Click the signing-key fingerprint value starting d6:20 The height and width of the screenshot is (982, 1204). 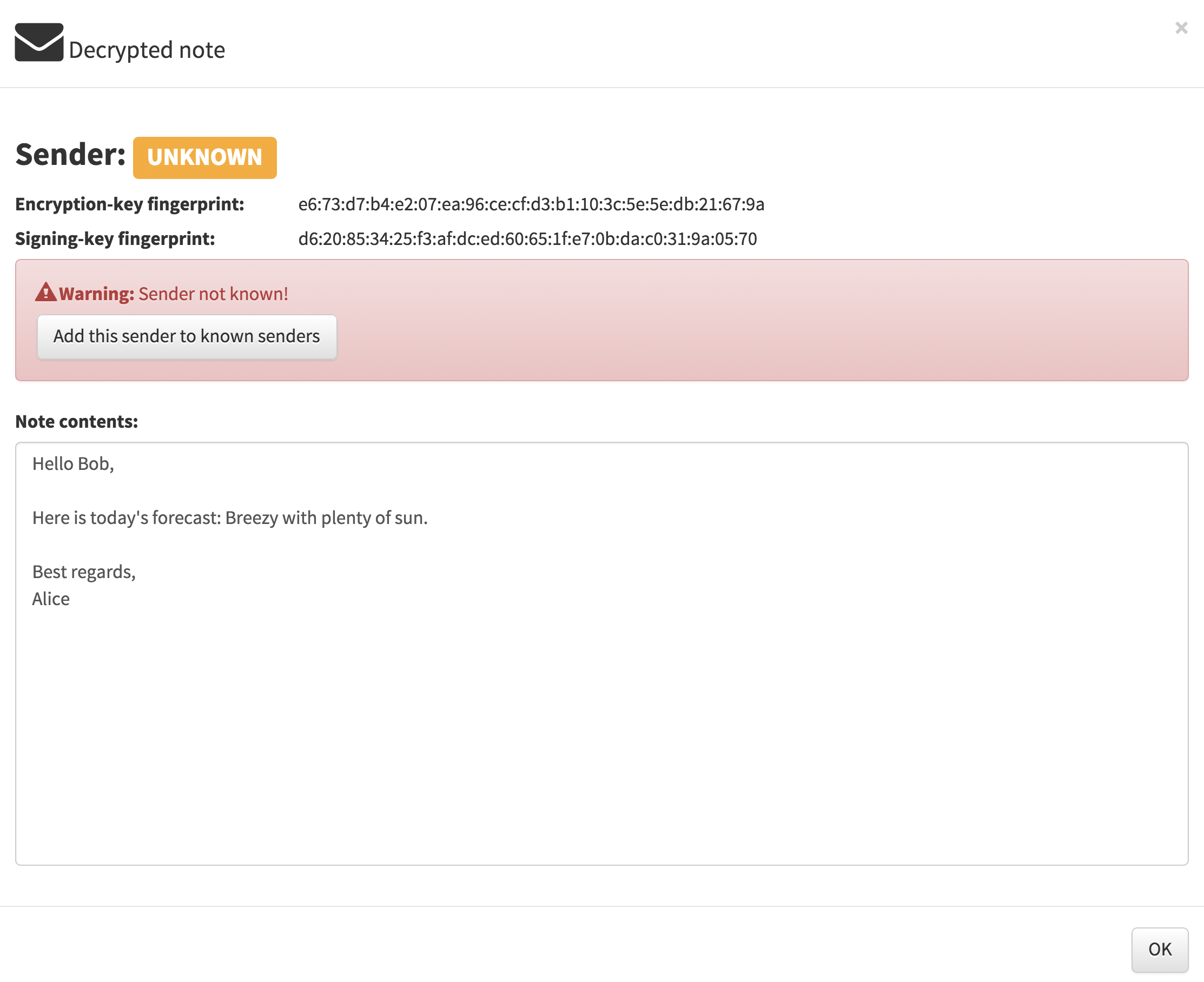point(527,238)
